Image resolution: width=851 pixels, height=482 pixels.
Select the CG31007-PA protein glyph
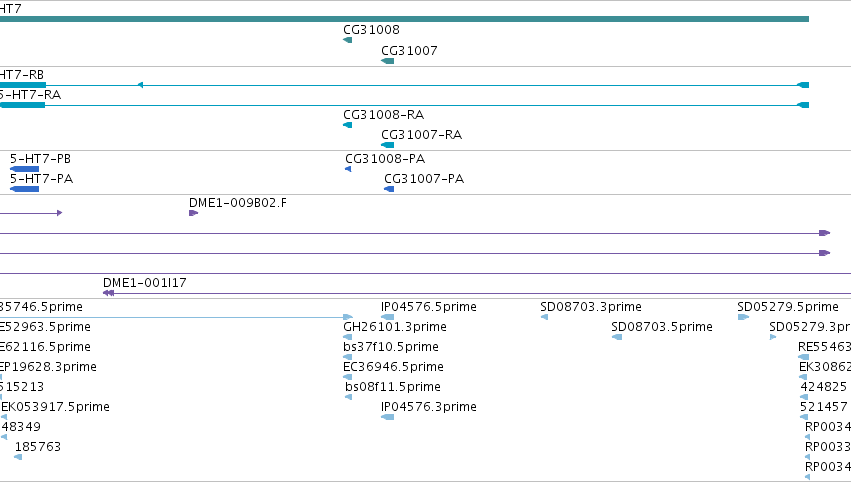tap(389, 189)
